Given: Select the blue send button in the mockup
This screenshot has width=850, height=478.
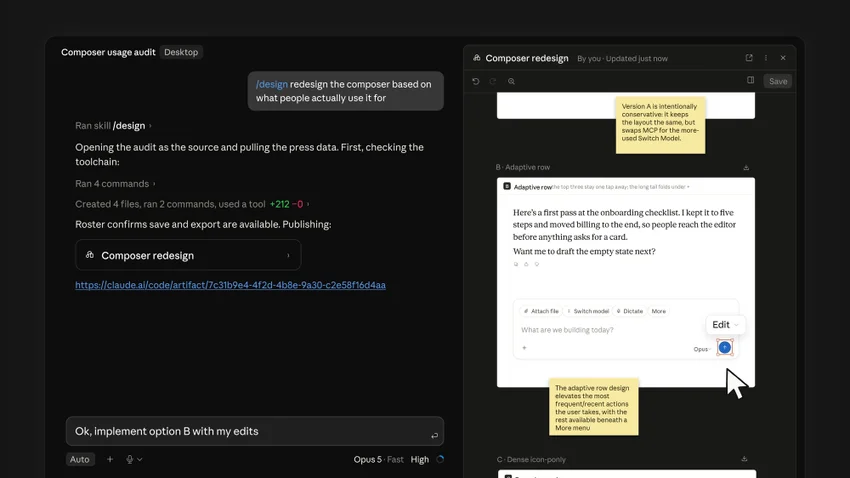Looking at the screenshot, I should (725, 347).
